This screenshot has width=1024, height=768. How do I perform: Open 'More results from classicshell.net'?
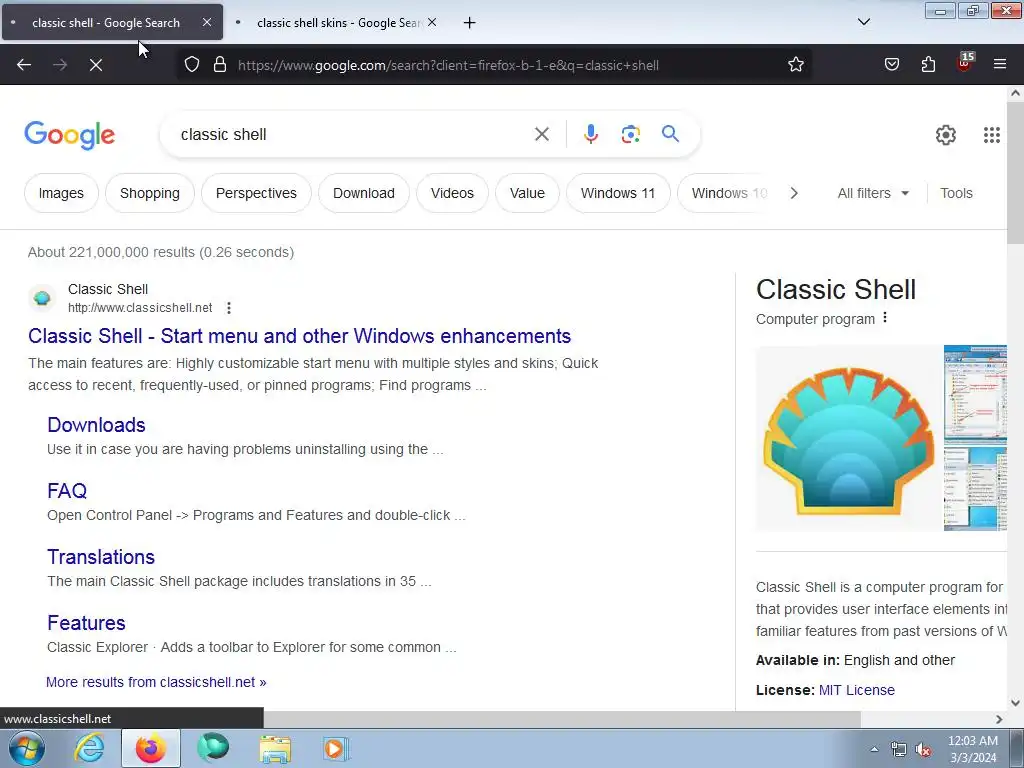[x=156, y=682]
